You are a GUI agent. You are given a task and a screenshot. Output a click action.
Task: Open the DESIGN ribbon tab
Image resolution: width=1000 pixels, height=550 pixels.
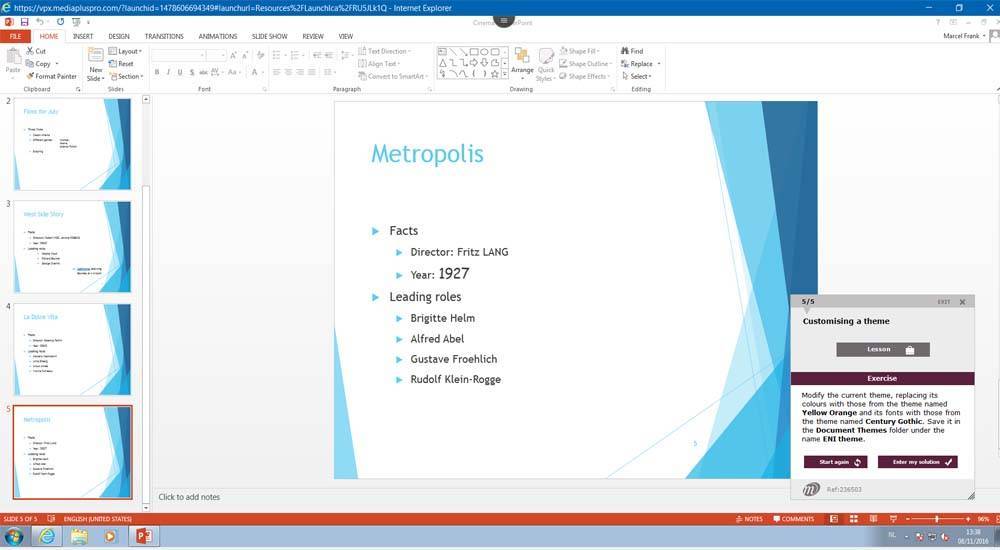pyautogui.click(x=119, y=36)
